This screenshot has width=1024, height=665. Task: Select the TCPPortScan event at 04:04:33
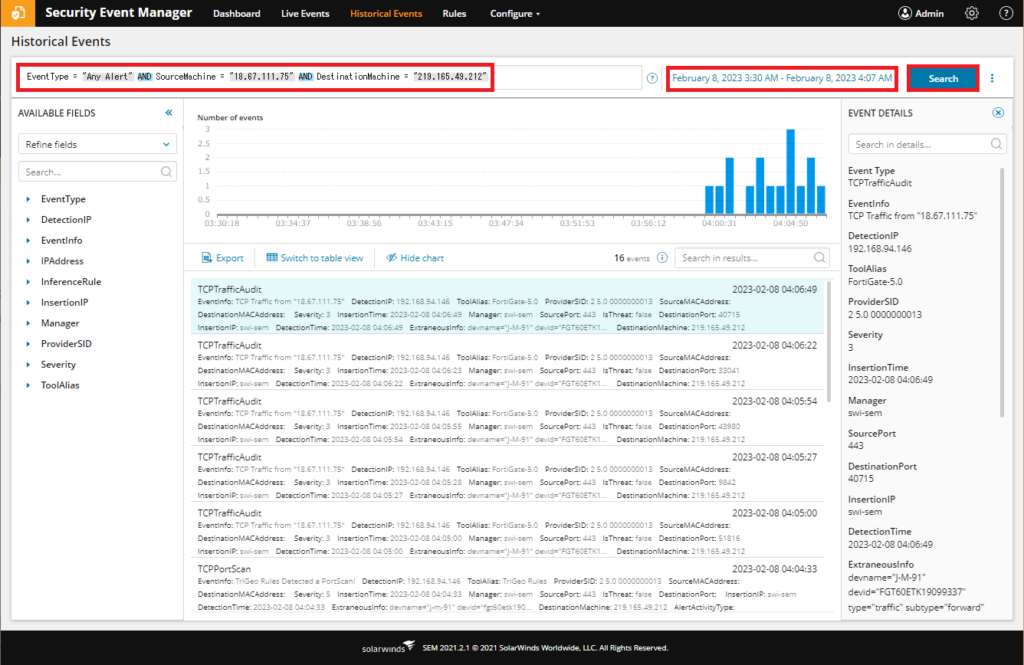point(507,587)
